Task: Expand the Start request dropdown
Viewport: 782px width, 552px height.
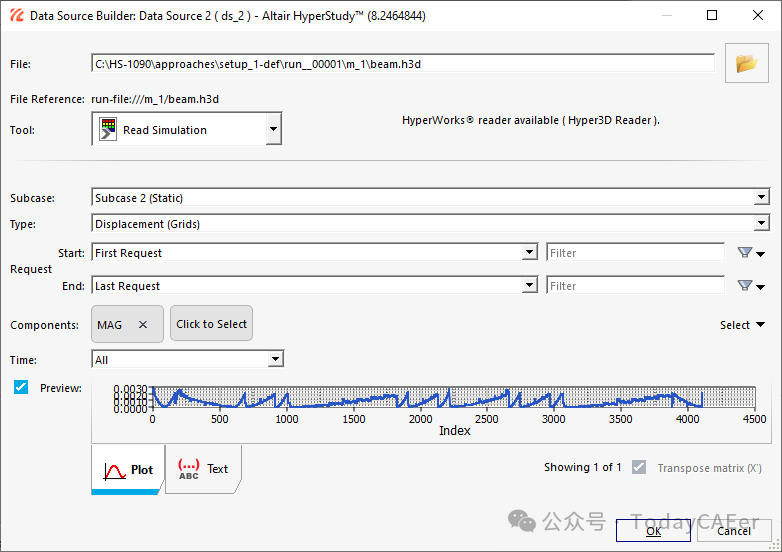Action: point(529,252)
